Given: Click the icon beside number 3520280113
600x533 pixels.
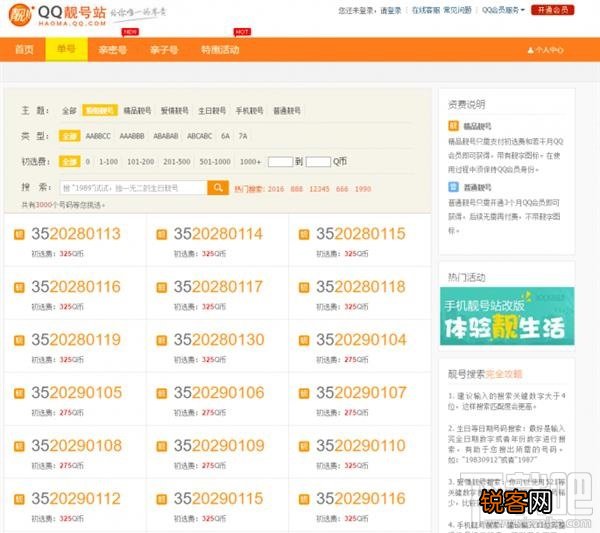Looking at the screenshot, I should (x=19, y=234).
